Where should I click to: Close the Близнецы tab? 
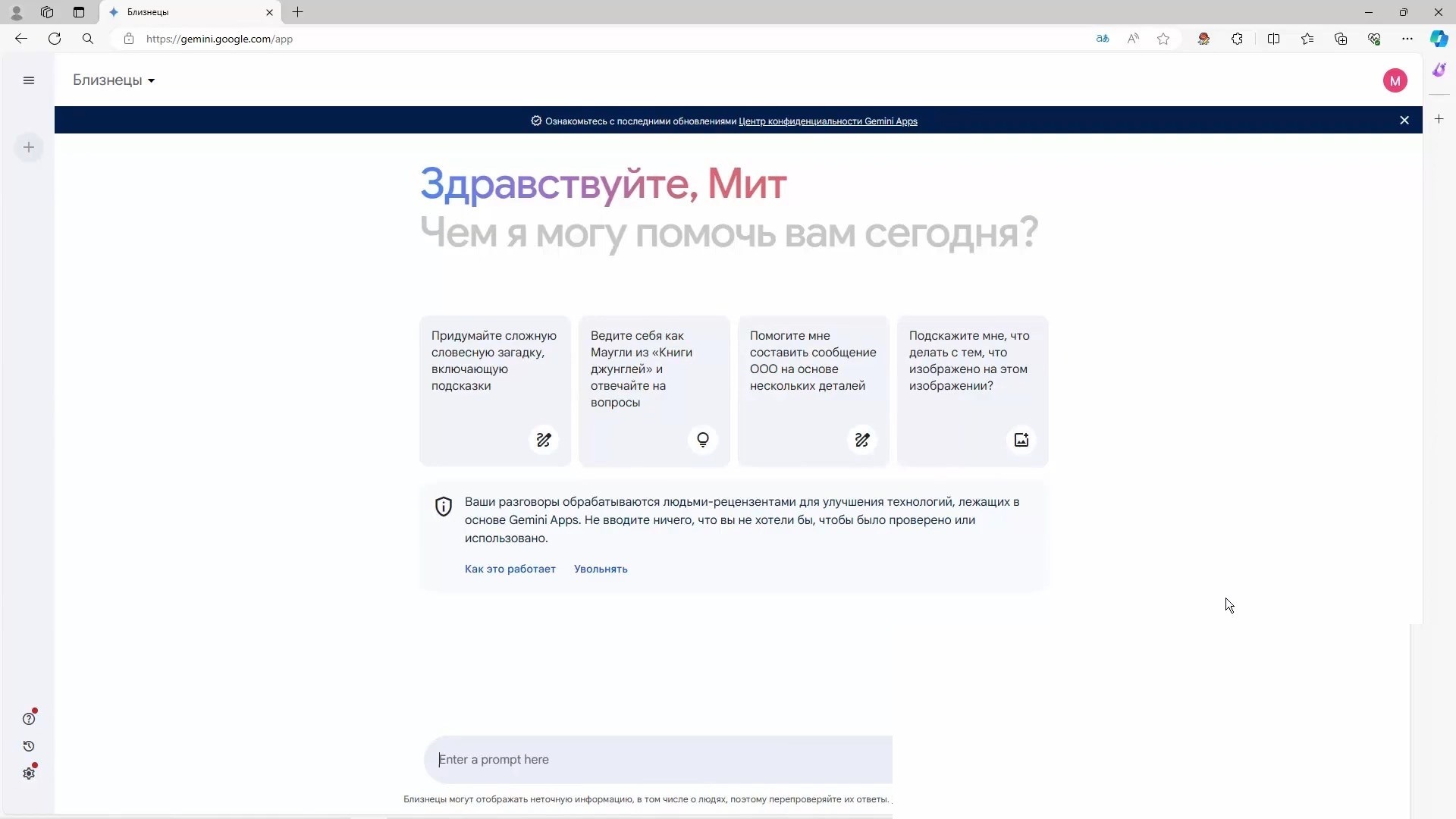tap(269, 12)
